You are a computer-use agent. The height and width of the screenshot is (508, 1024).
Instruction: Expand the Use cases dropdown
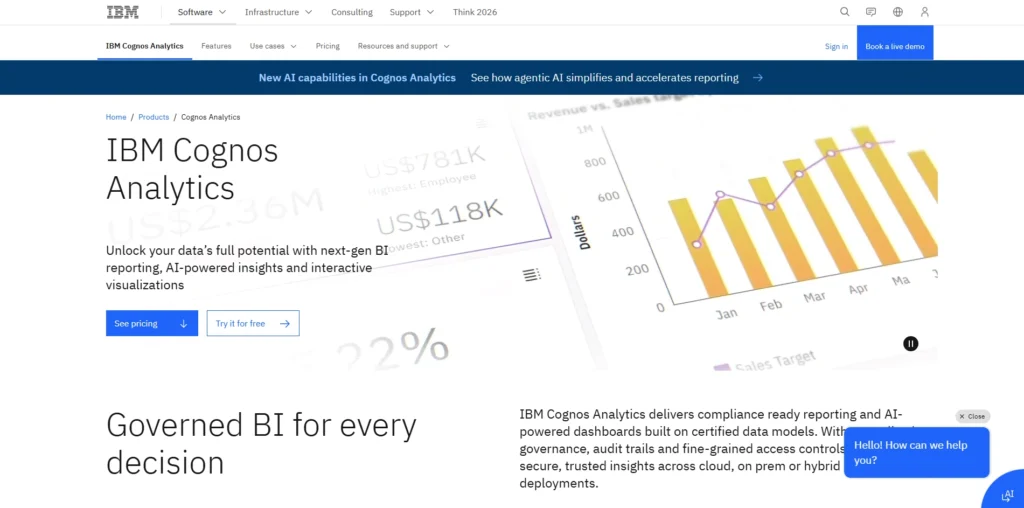(273, 46)
